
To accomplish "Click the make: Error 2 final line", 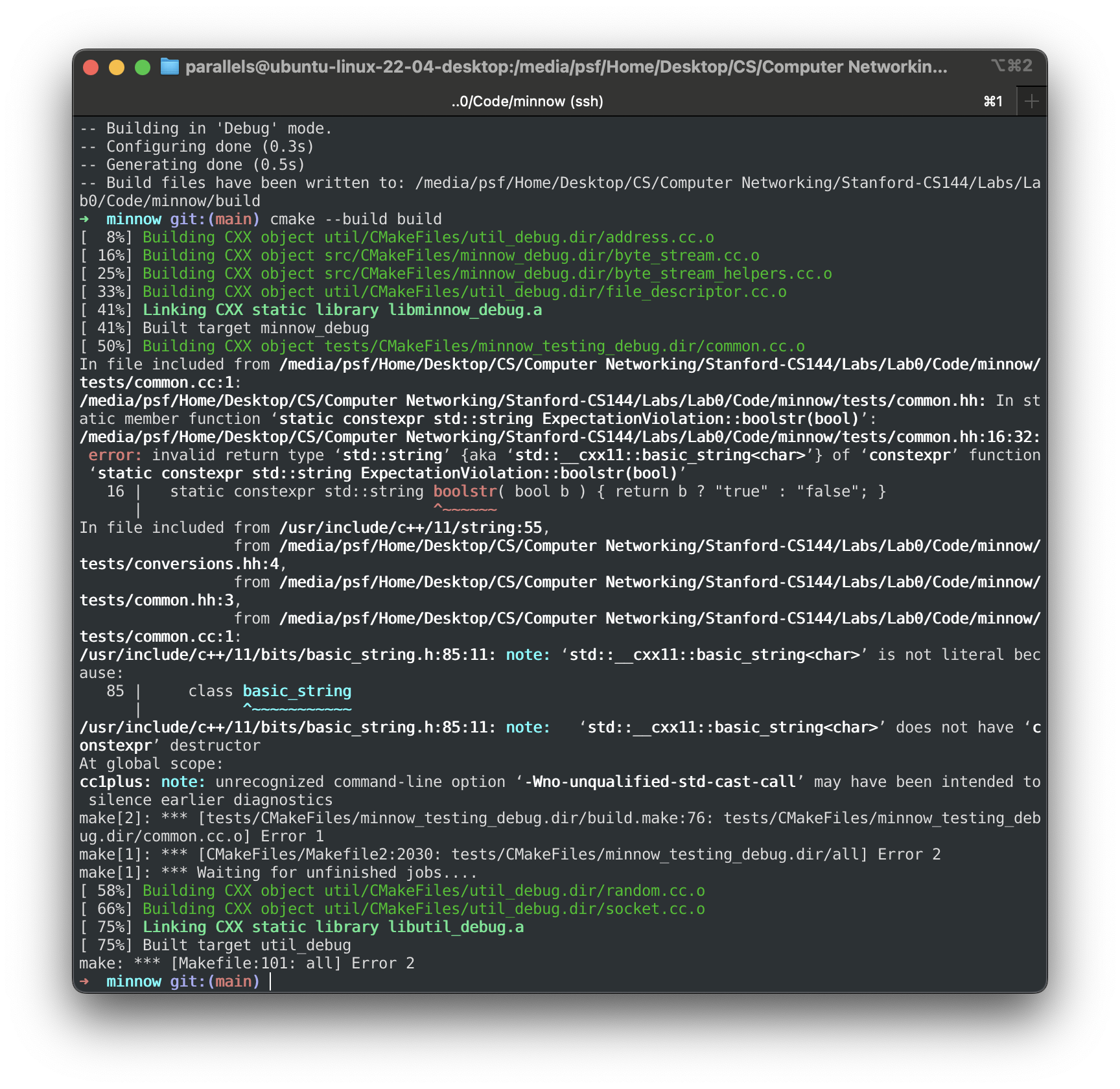I will click(x=248, y=963).
